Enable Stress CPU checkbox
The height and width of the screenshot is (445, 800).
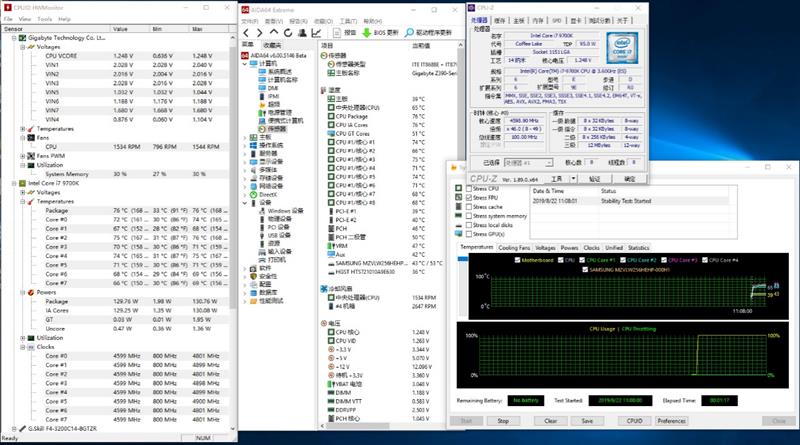468,189
